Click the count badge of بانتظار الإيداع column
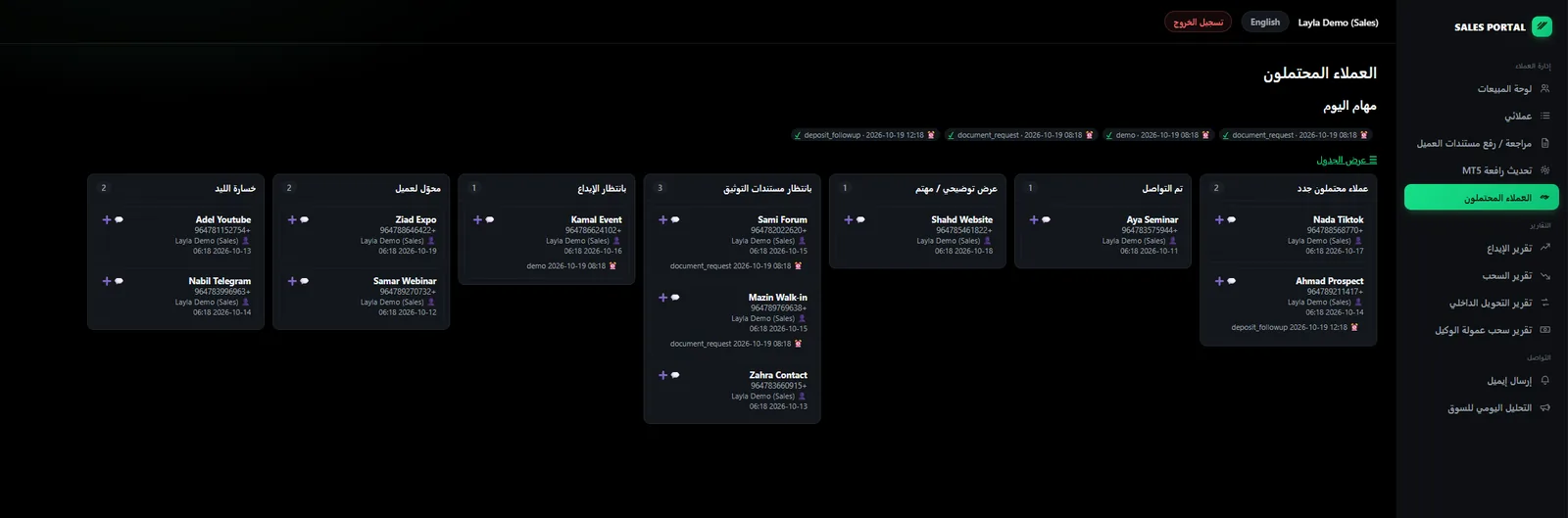This screenshot has height=518, width=1568. pos(474,188)
